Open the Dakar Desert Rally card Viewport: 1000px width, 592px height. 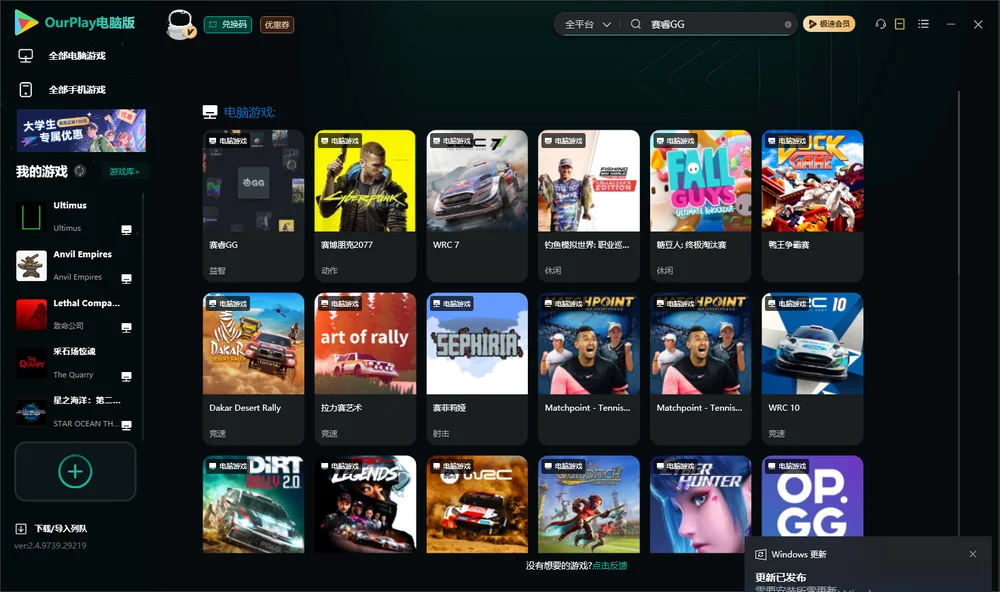(x=253, y=369)
